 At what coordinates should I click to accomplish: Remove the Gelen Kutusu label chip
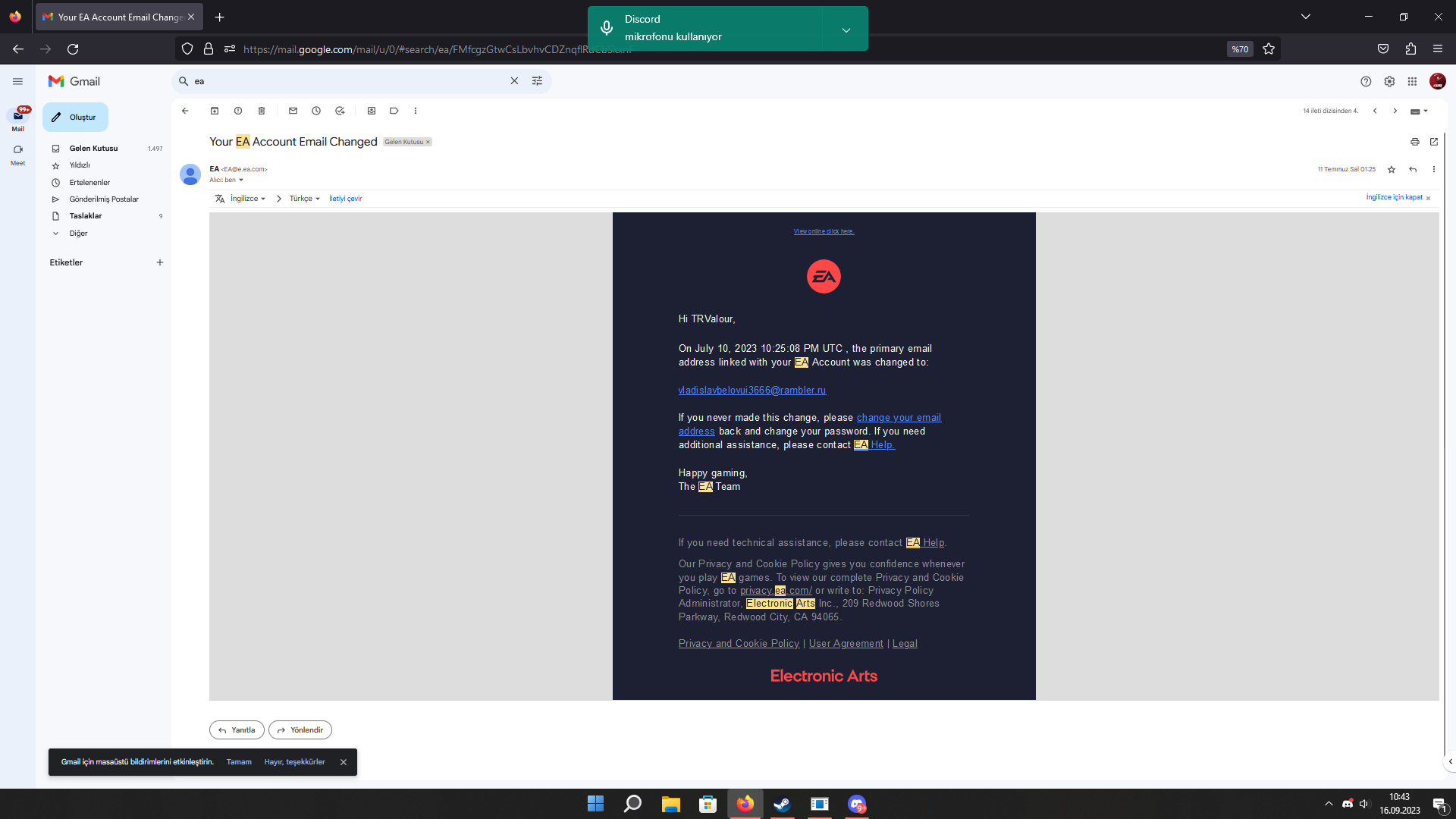[x=428, y=142]
